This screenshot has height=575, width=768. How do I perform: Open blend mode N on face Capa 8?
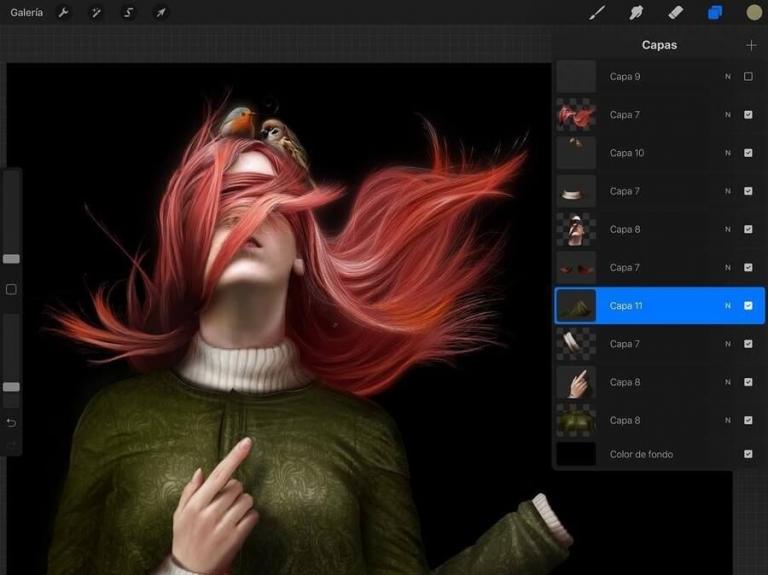(728, 229)
